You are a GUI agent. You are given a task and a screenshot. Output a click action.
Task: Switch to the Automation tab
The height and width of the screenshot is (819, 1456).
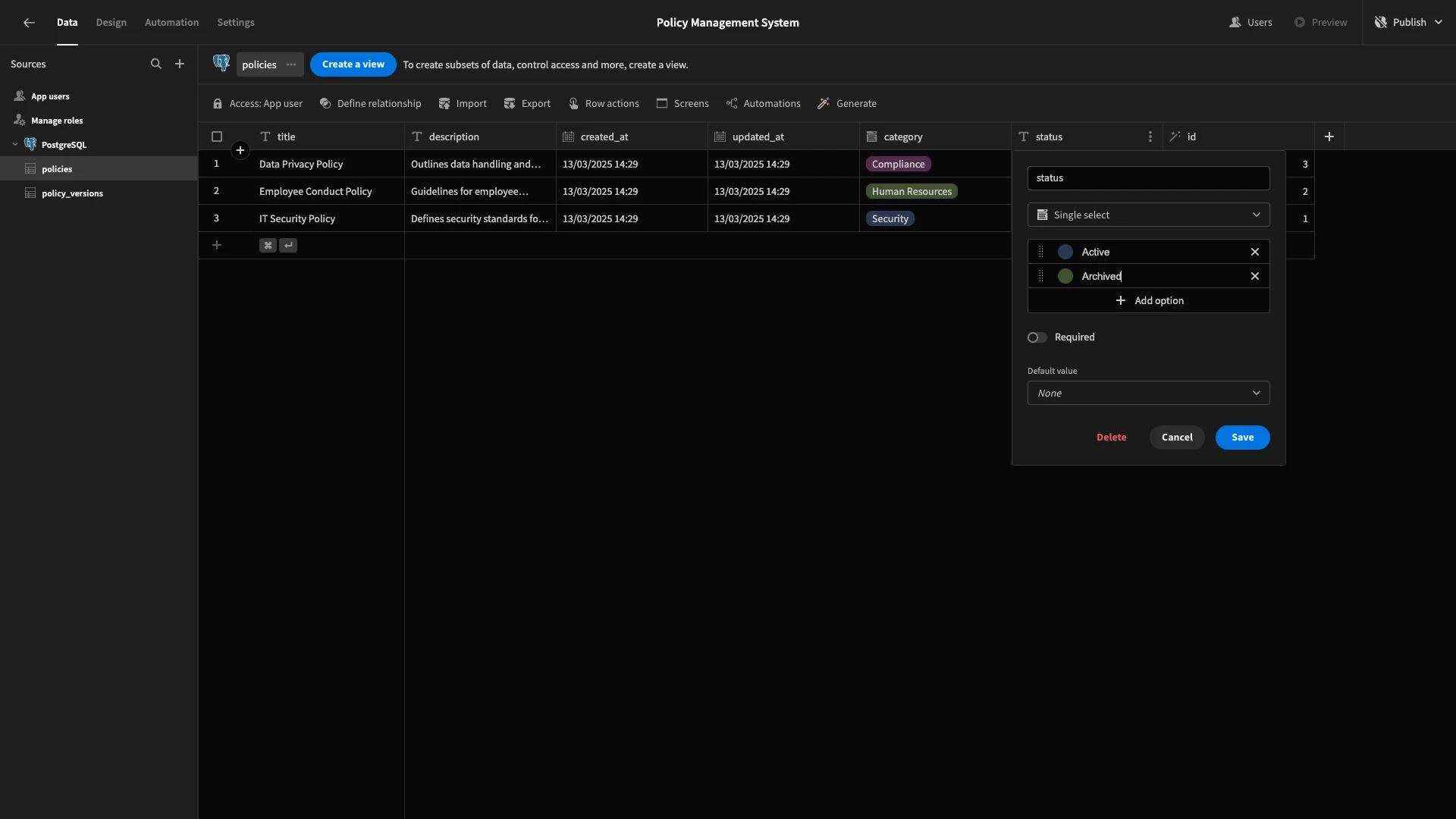point(172,23)
